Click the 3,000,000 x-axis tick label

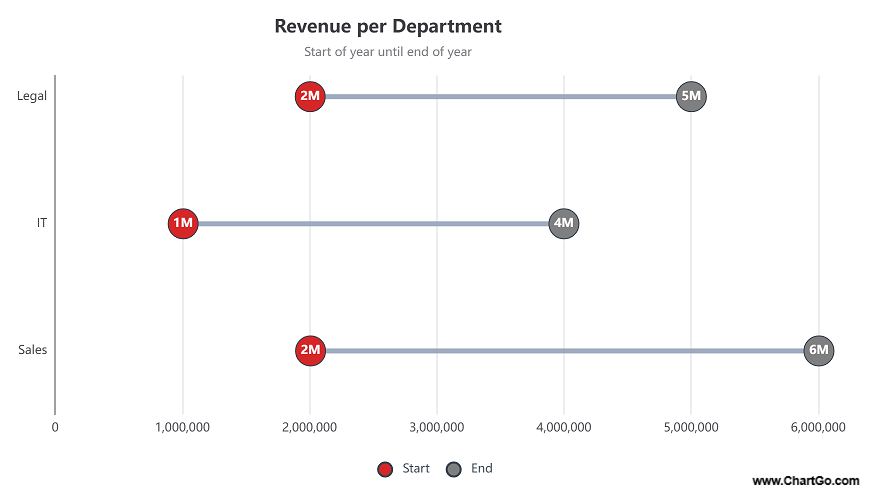[437, 428]
